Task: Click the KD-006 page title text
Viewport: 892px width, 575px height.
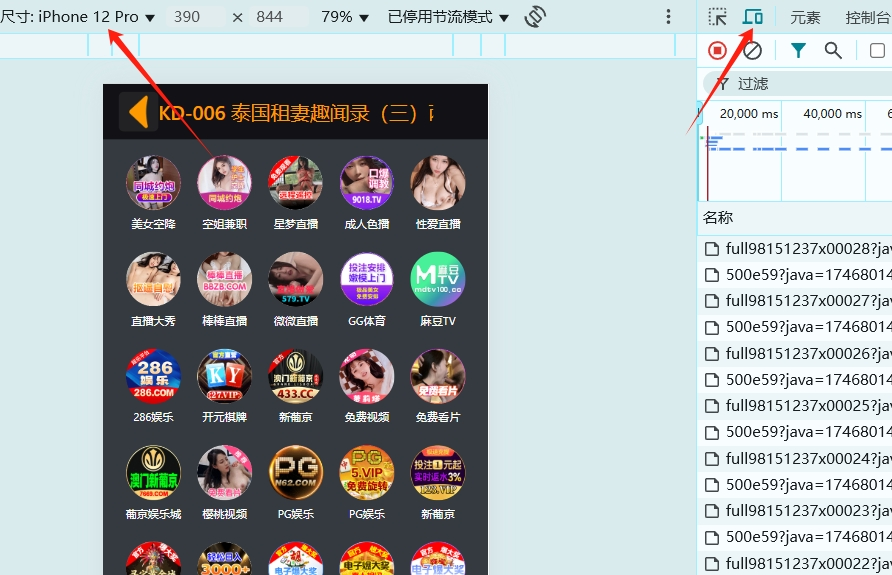Action: (x=296, y=113)
